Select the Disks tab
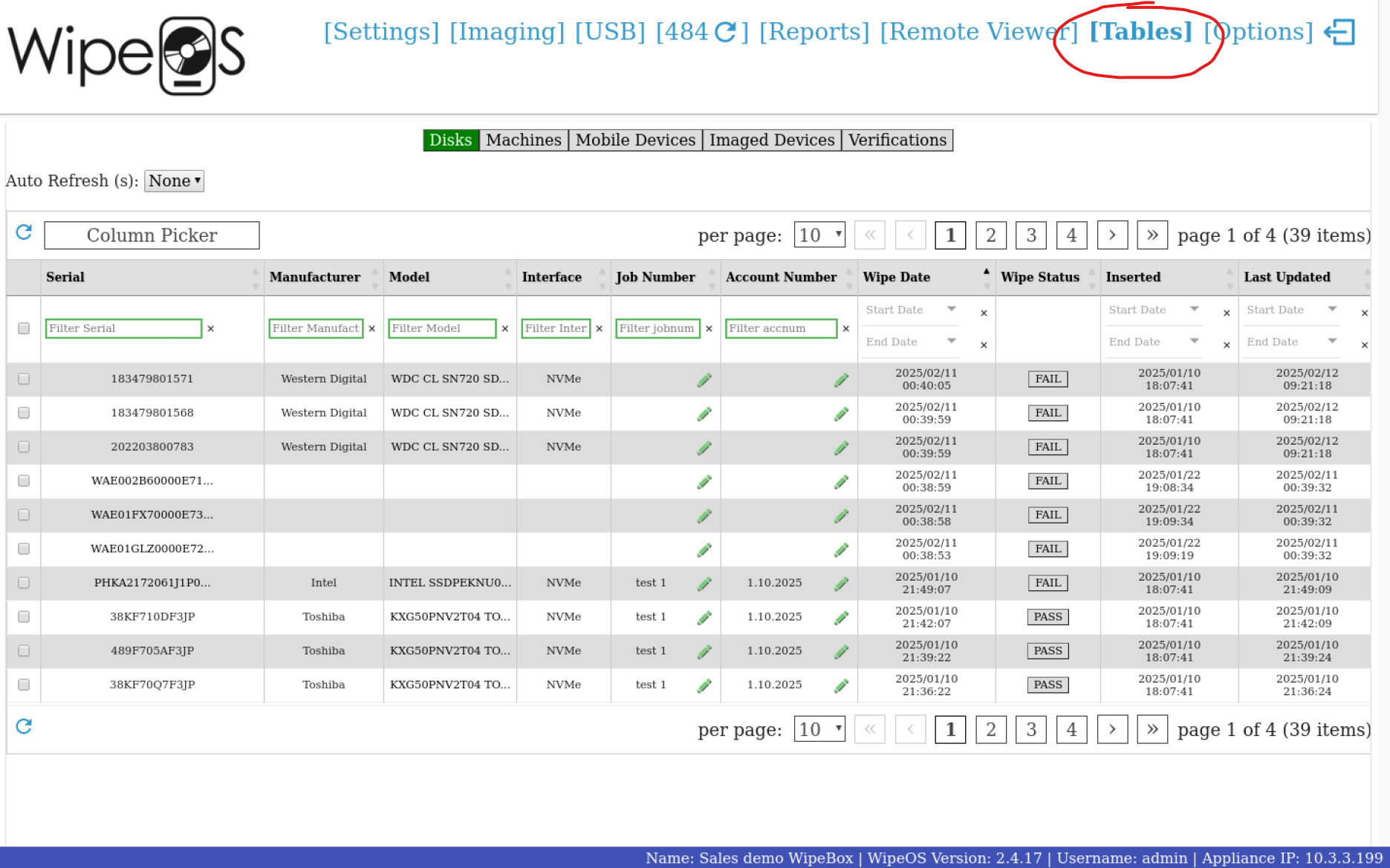The image size is (1390, 868). pyautogui.click(x=451, y=140)
